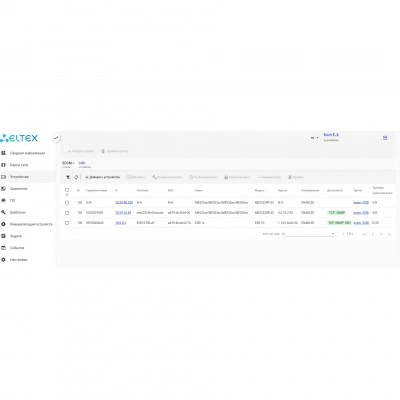
Task: Open the network maps item in the sidebar
Action: coord(19,165)
